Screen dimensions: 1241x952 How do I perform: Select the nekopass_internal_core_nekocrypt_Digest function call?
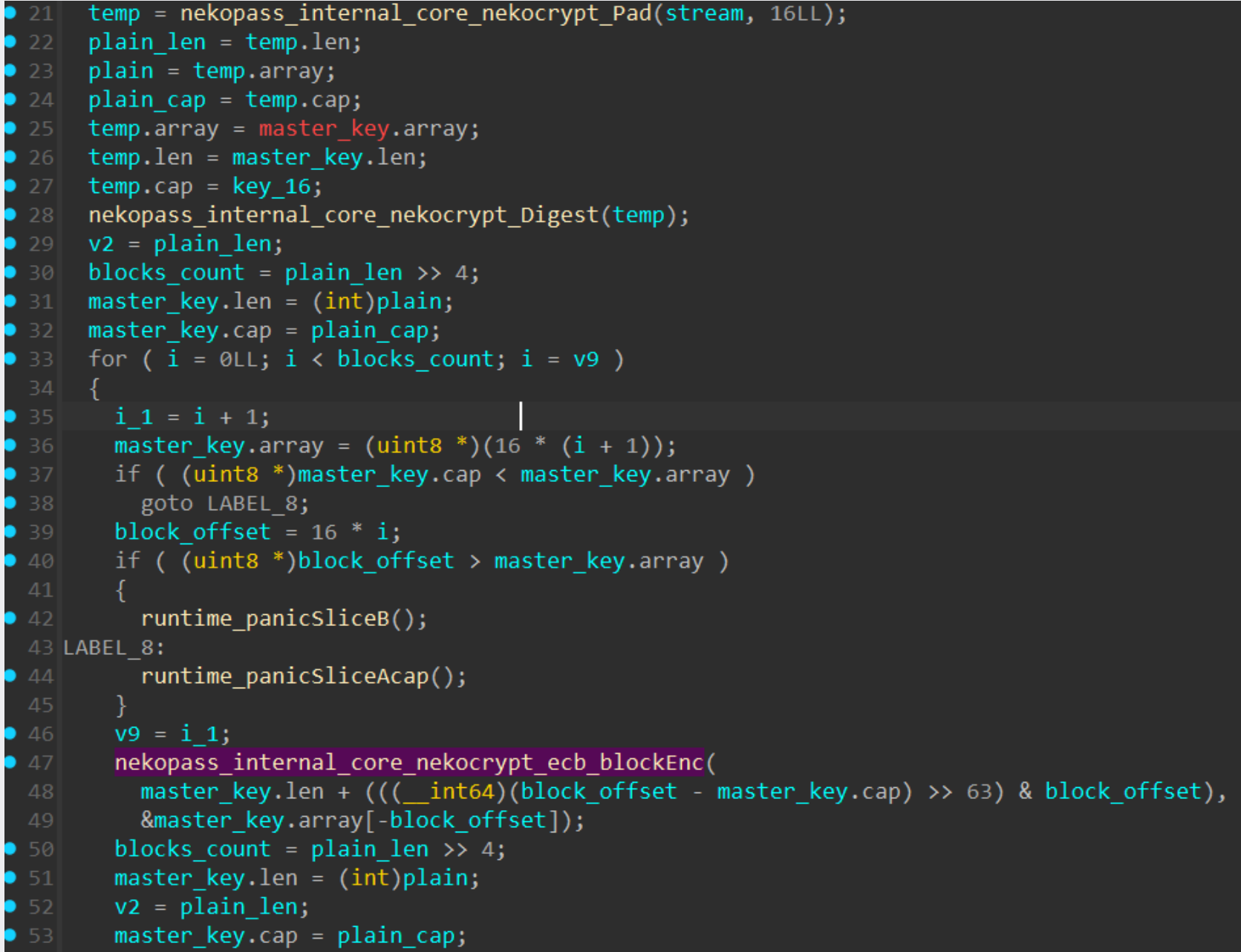point(343,215)
